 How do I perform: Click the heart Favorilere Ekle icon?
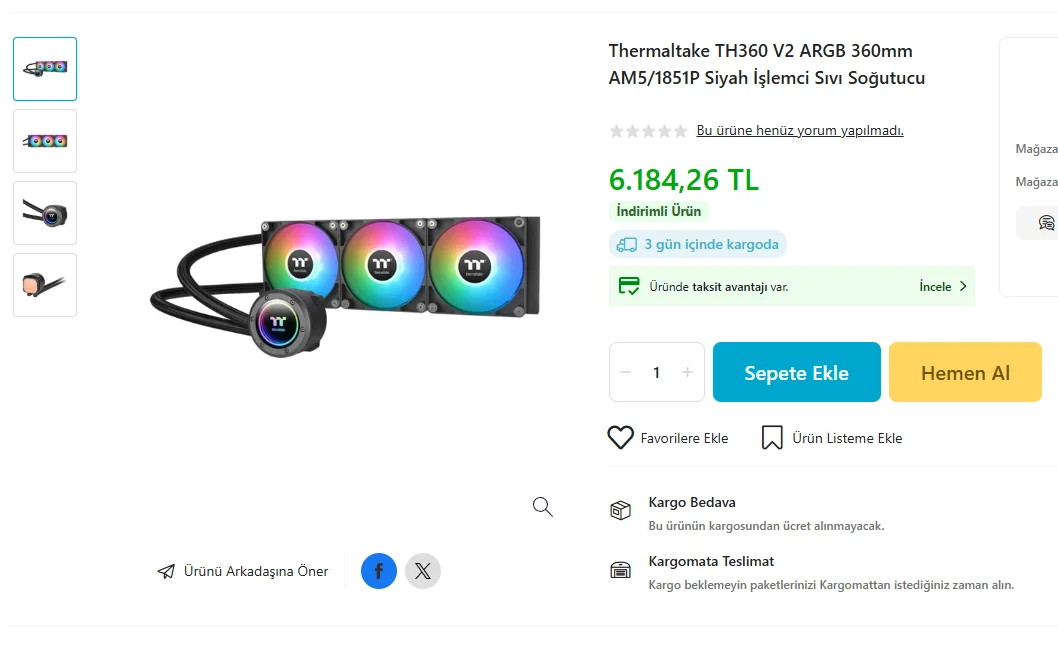pos(621,438)
